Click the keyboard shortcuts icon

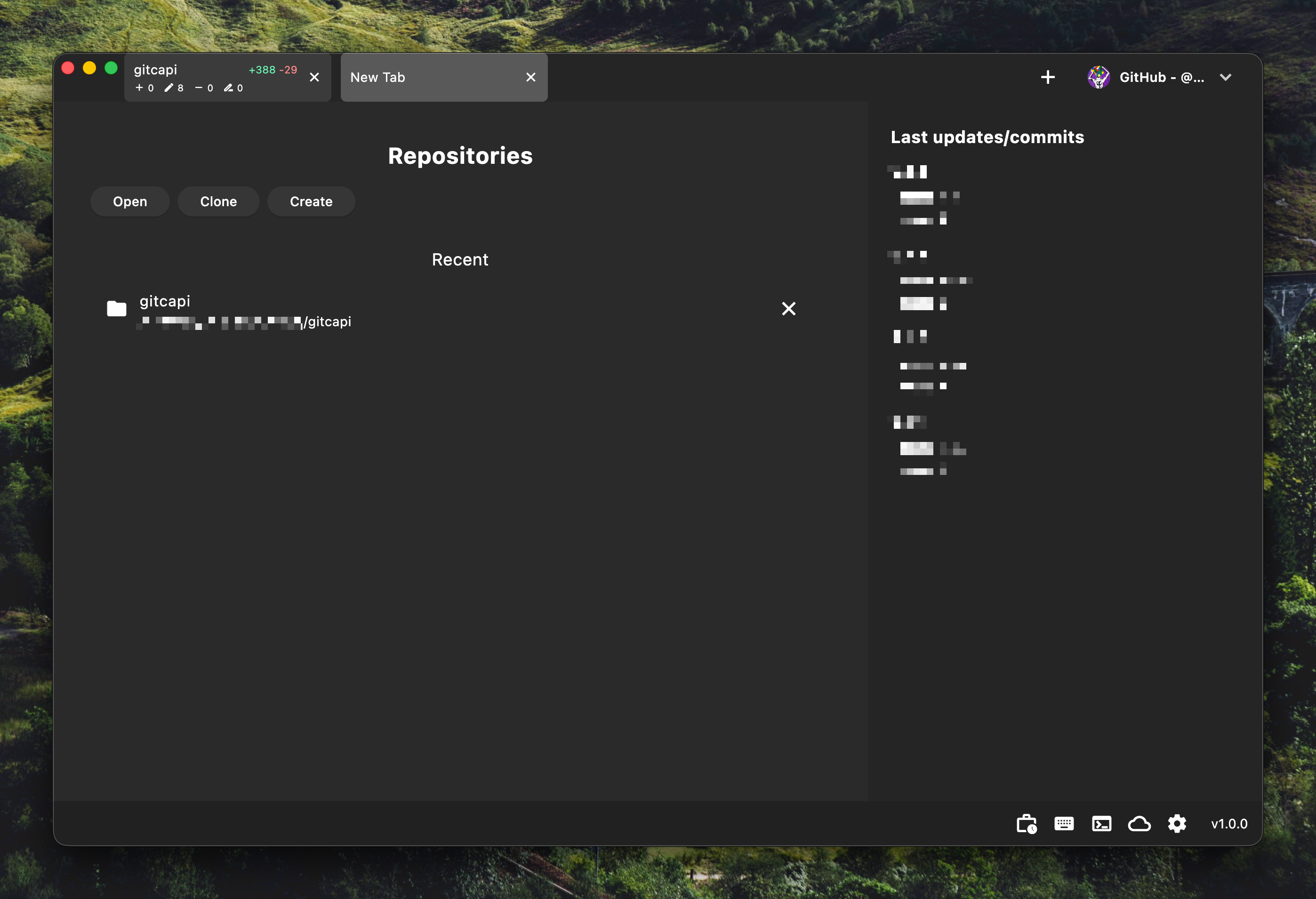[x=1063, y=824]
